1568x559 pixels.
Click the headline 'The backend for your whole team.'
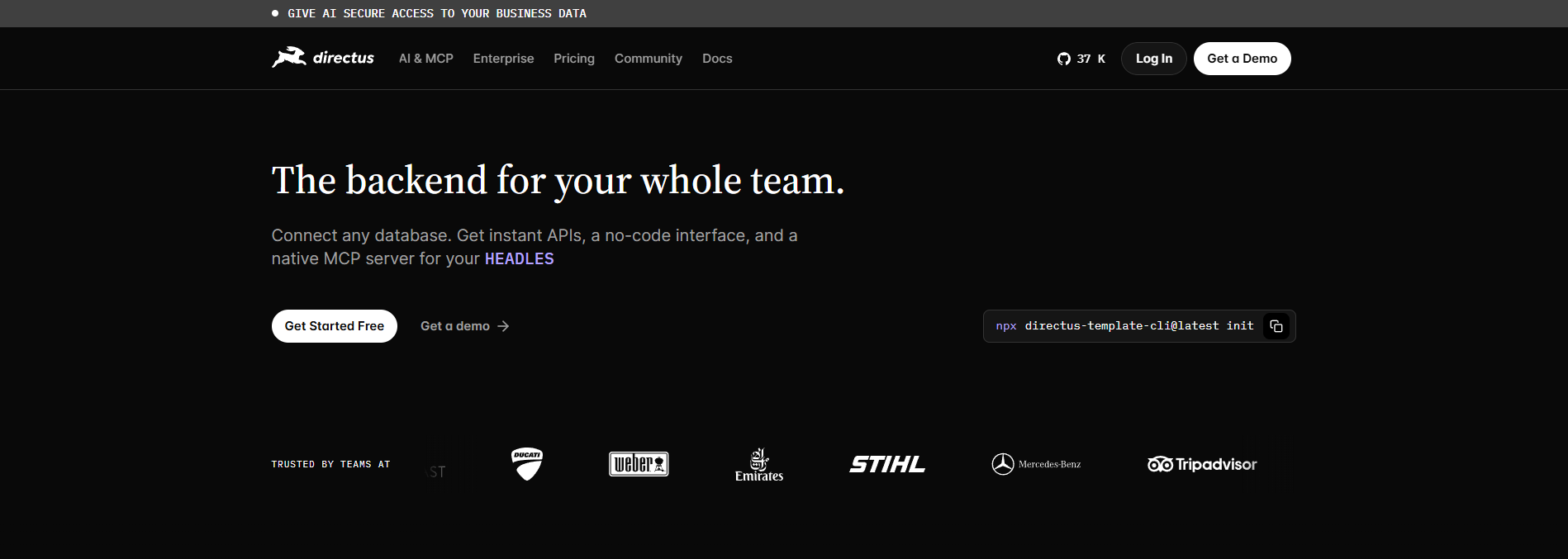(x=558, y=181)
